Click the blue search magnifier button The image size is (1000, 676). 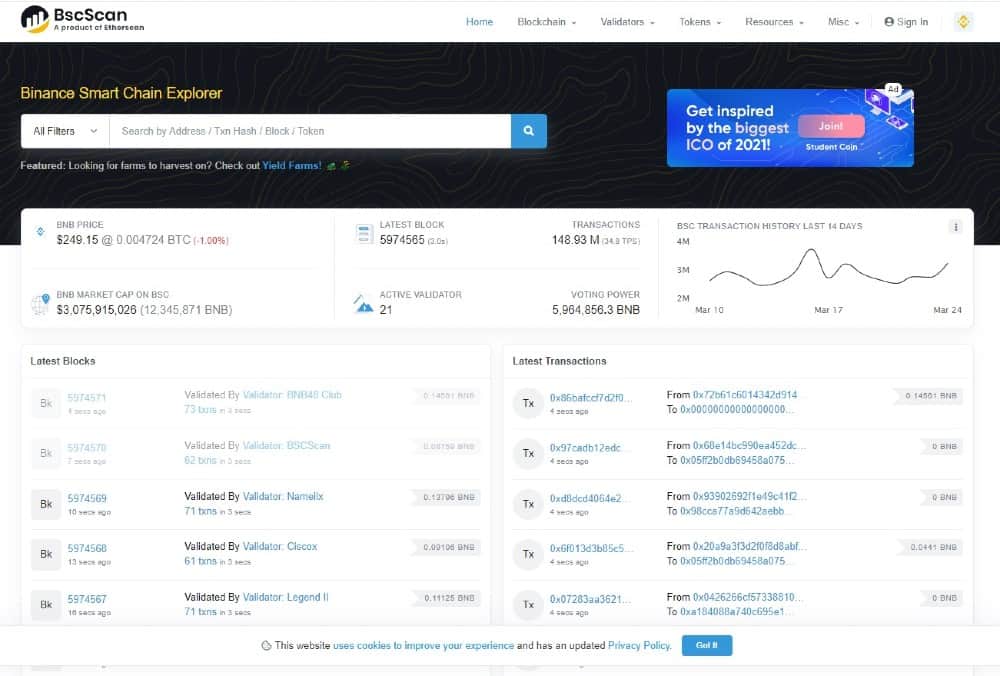[x=529, y=131]
